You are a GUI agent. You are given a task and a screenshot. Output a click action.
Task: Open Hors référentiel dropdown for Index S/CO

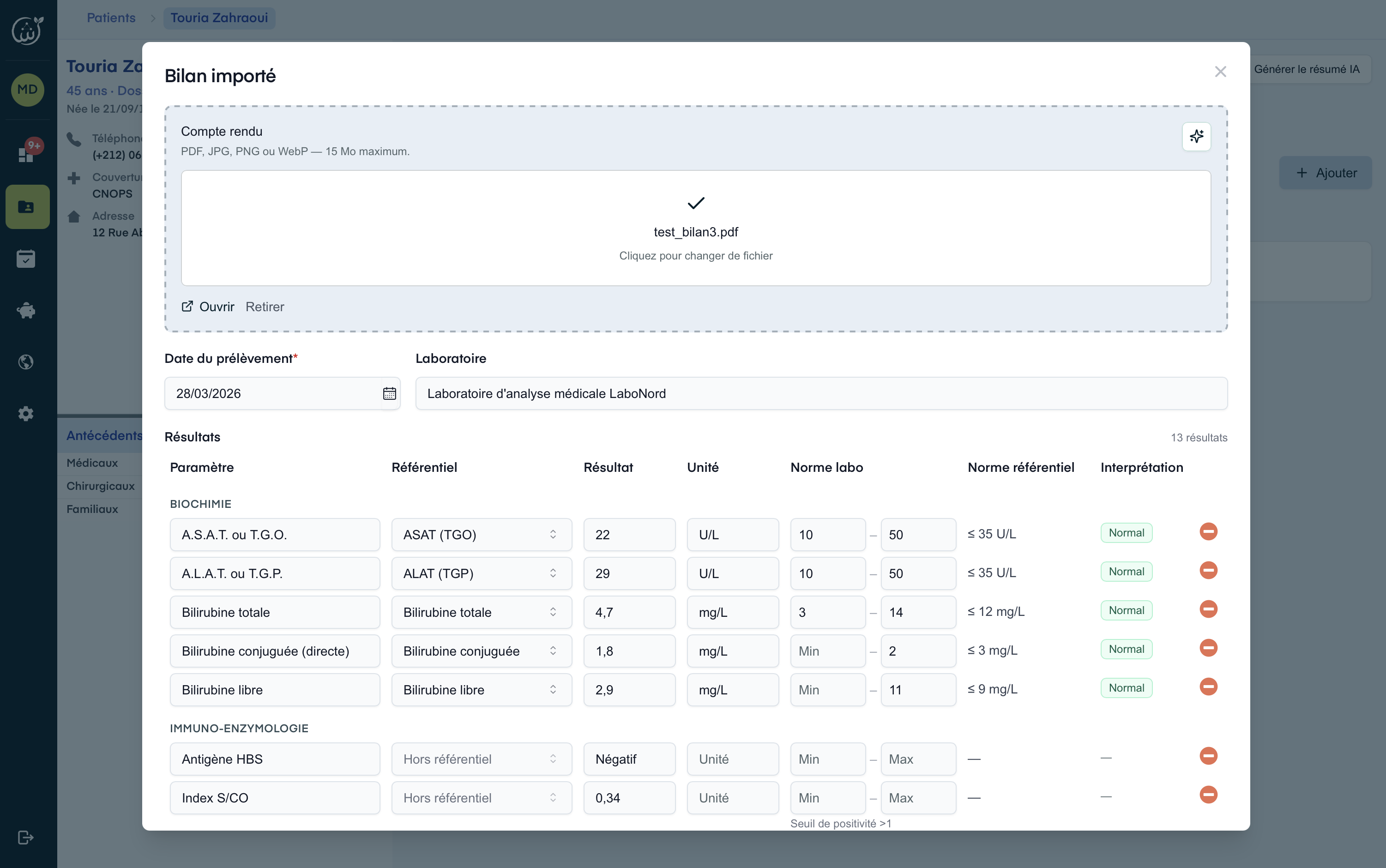[x=482, y=798]
